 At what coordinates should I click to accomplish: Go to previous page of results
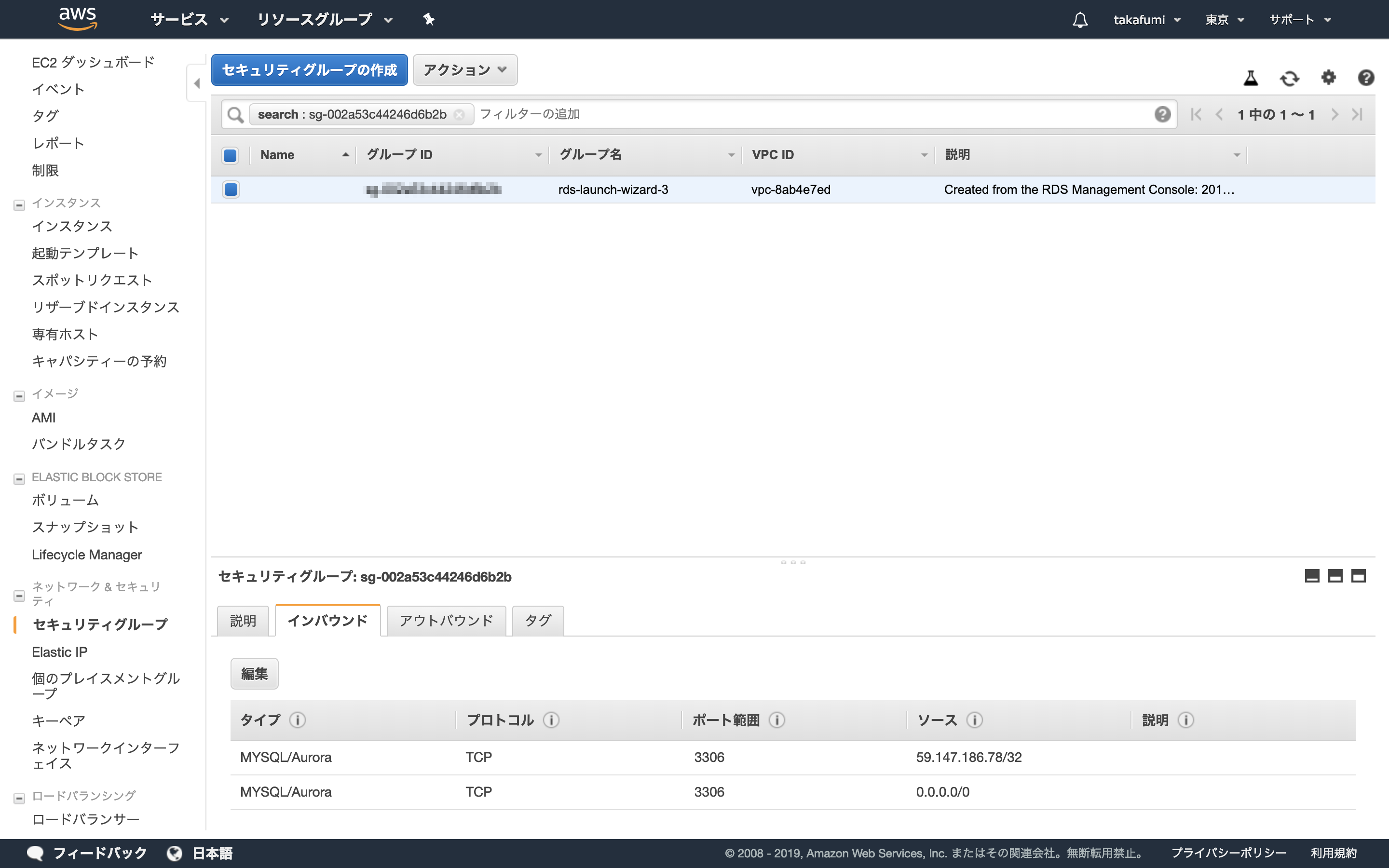(1219, 114)
